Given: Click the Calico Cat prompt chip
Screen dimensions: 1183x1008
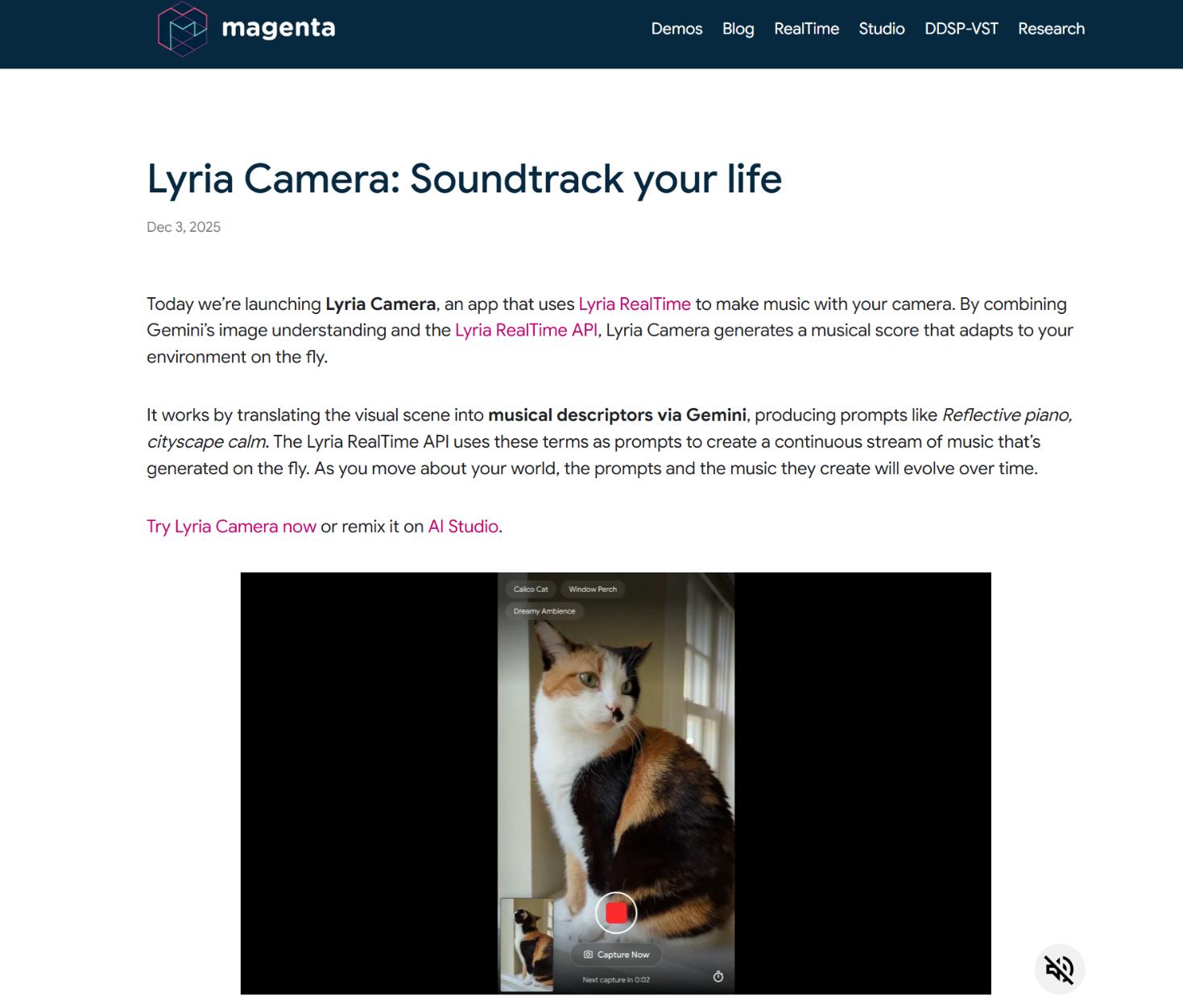Looking at the screenshot, I should (531, 589).
